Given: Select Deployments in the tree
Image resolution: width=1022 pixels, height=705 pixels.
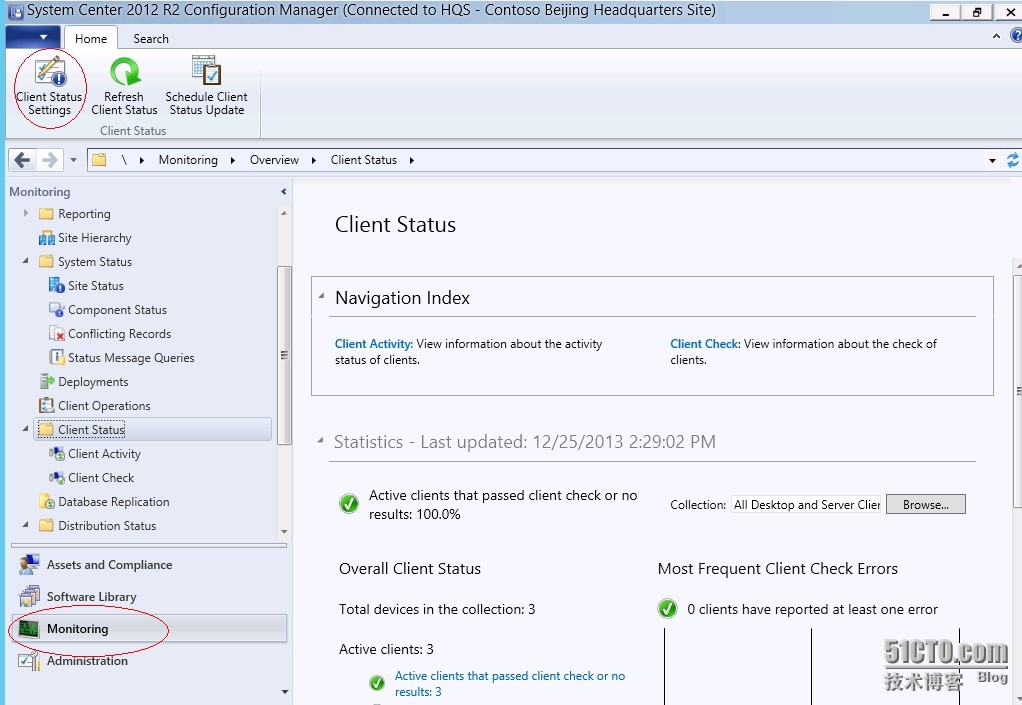Looking at the screenshot, I should click(x=93, y=381).
